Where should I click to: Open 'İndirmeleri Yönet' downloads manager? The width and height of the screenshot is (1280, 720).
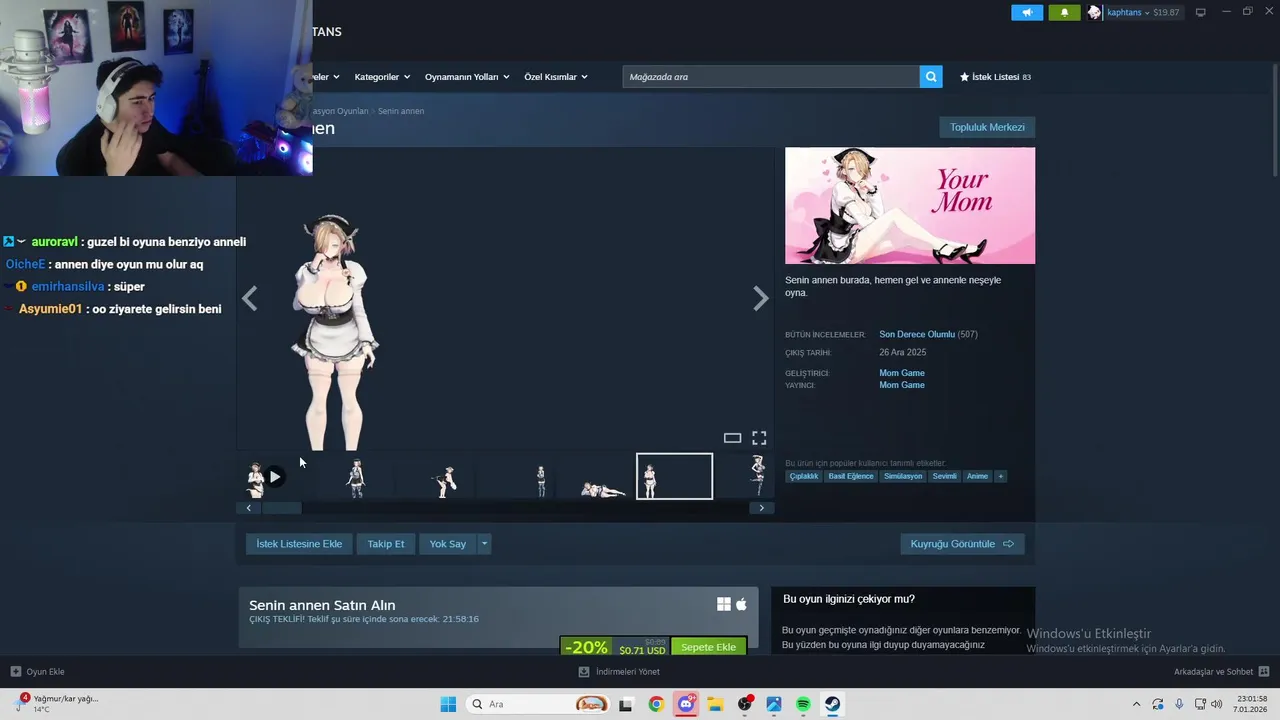click(619, 672)
